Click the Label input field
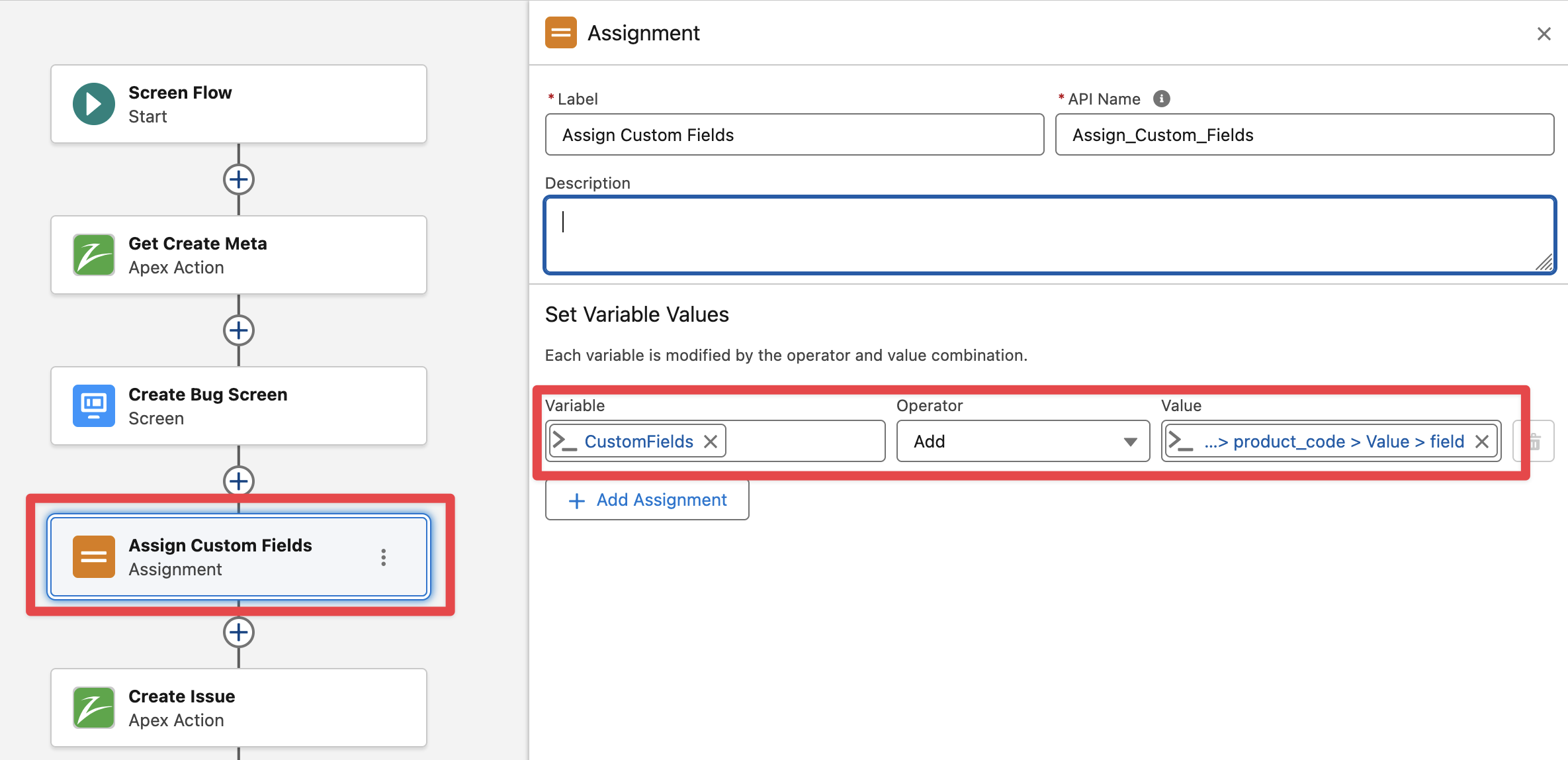1568x760 pixels. pos(794,135)
